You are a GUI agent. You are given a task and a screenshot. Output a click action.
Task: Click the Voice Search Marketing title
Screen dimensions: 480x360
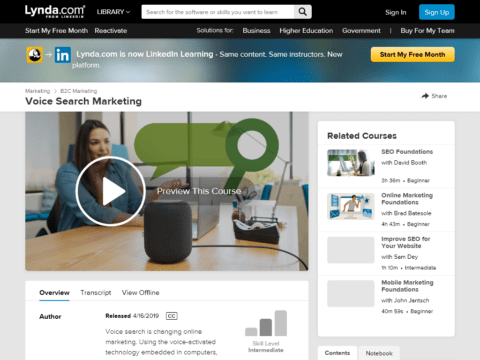pyautogui.click(x=83, y=101)
